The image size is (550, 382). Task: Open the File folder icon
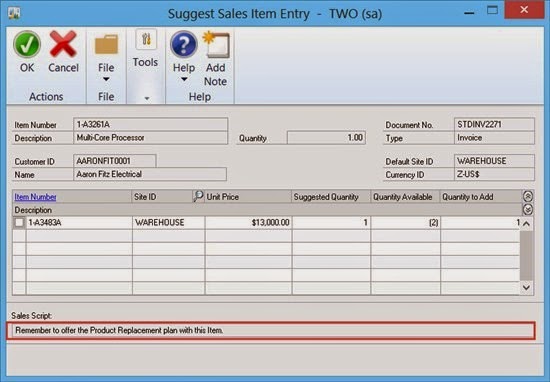tap(106, 44)
